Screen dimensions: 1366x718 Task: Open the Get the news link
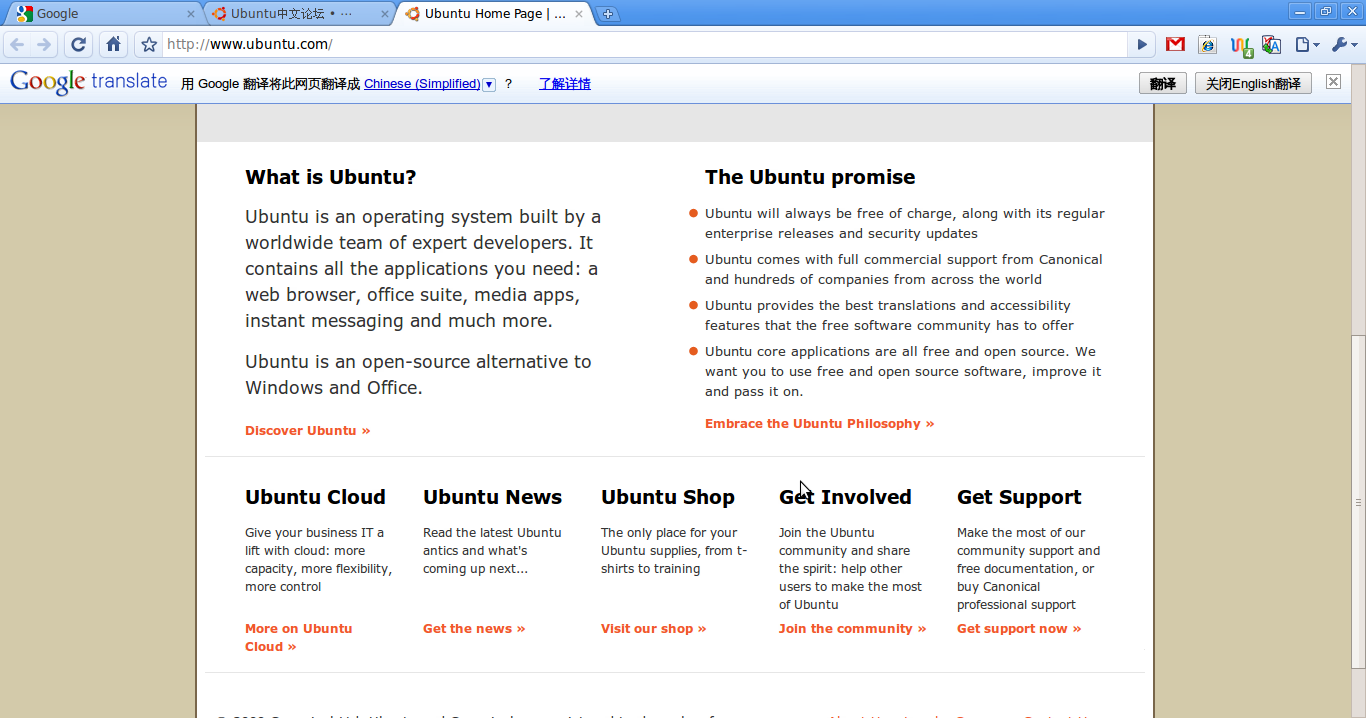coord(474,629)
